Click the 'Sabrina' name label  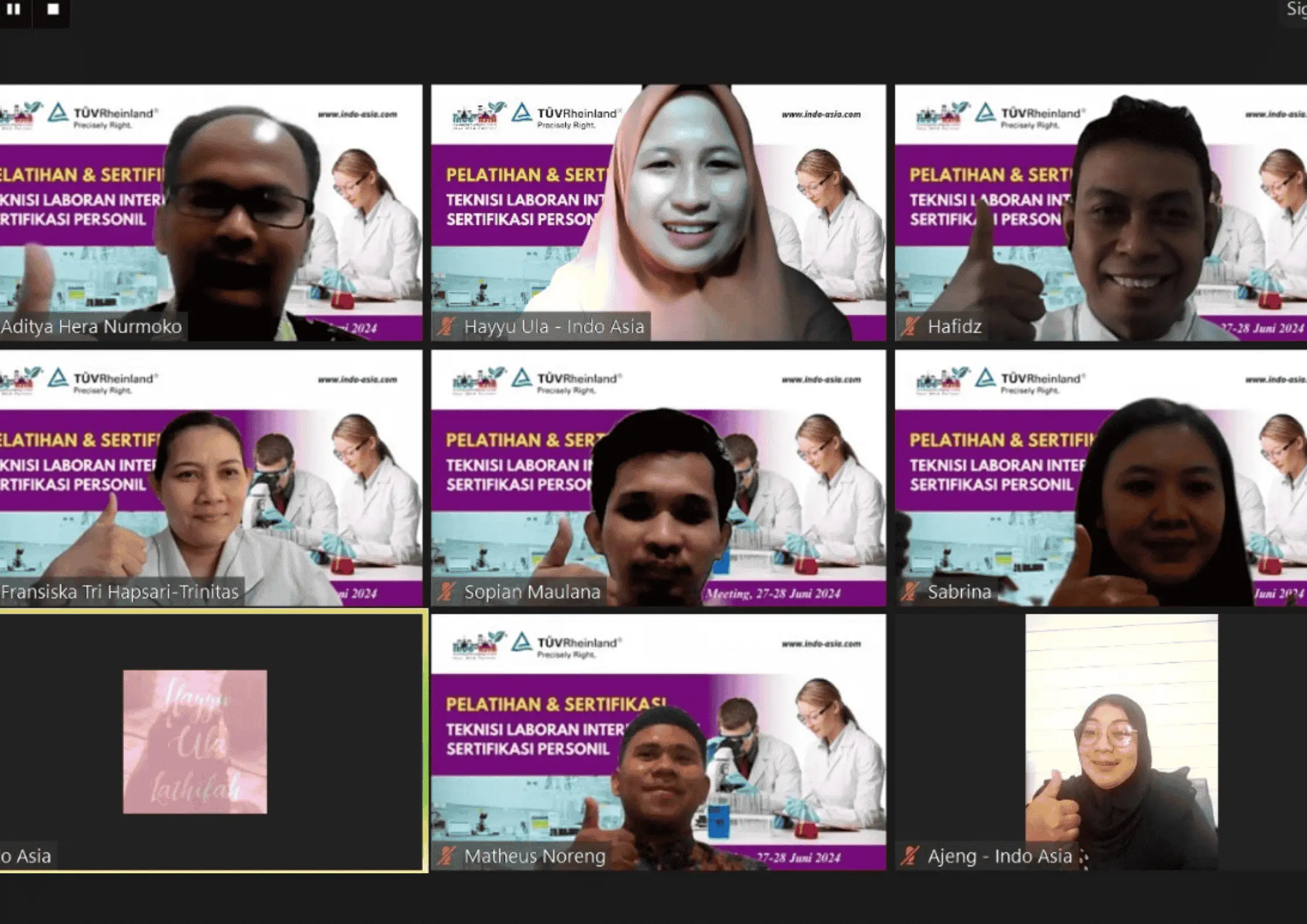[959, 592]
